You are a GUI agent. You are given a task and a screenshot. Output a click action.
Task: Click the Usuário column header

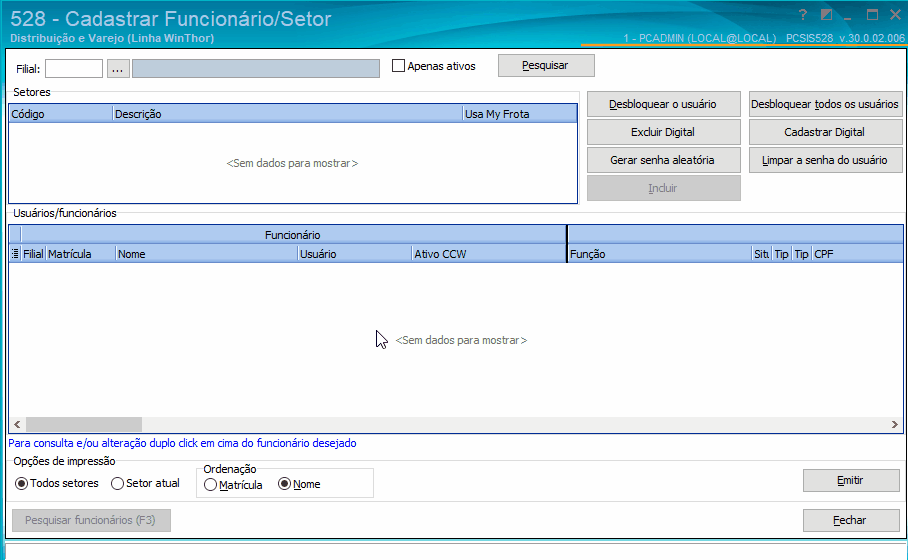tap(354, 254)
